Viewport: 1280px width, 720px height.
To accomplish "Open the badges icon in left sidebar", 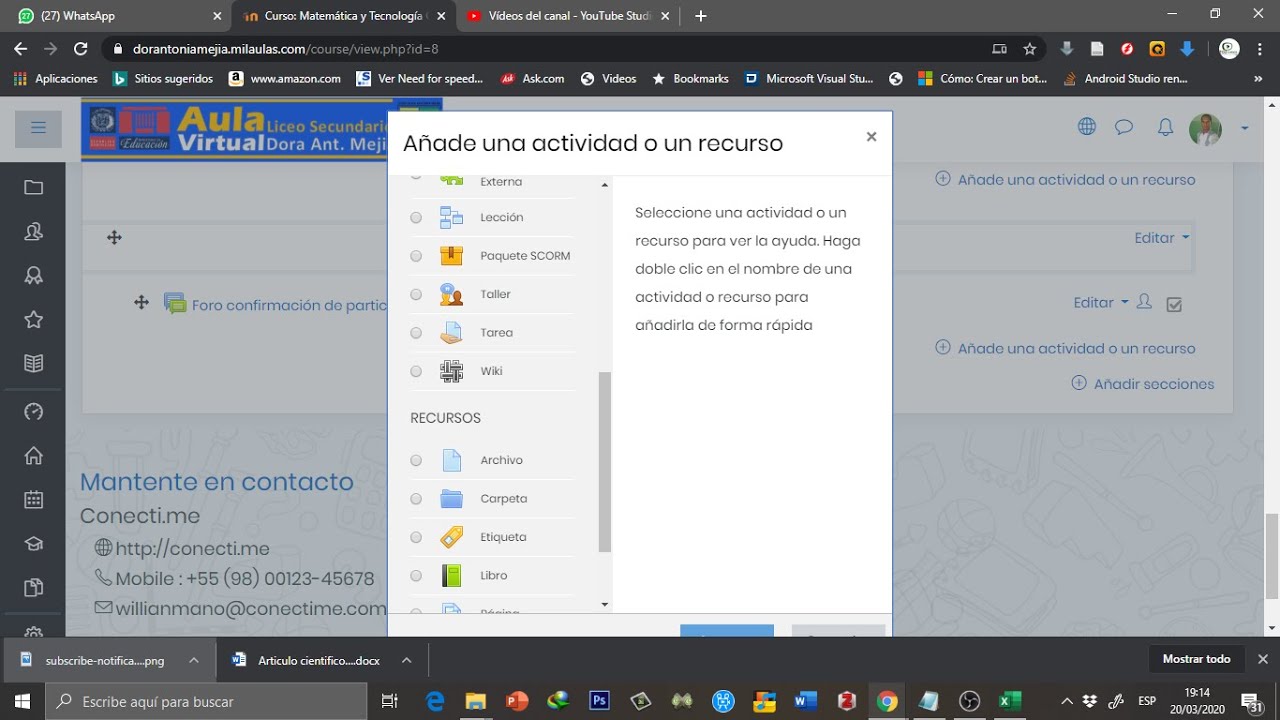I will coord(33,275).
